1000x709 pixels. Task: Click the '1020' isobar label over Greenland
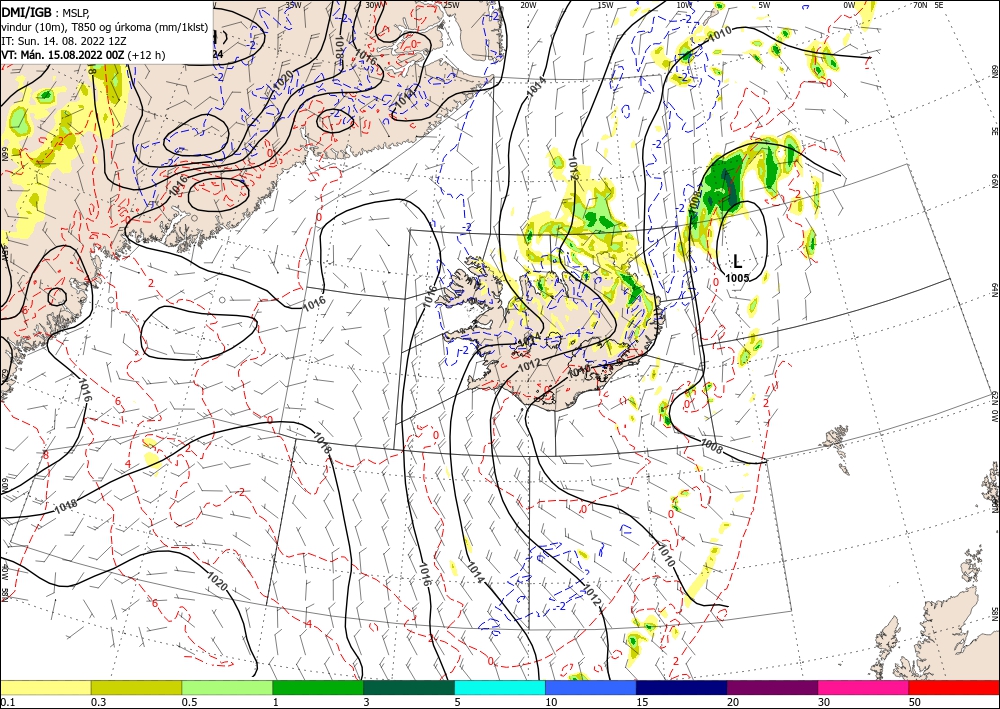[x=283, y=80]
